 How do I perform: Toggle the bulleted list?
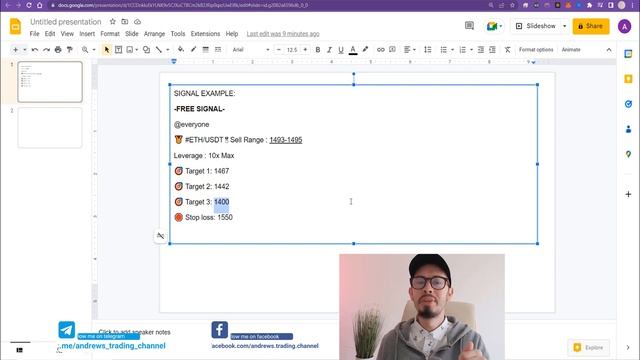click(x=444, y=50)
